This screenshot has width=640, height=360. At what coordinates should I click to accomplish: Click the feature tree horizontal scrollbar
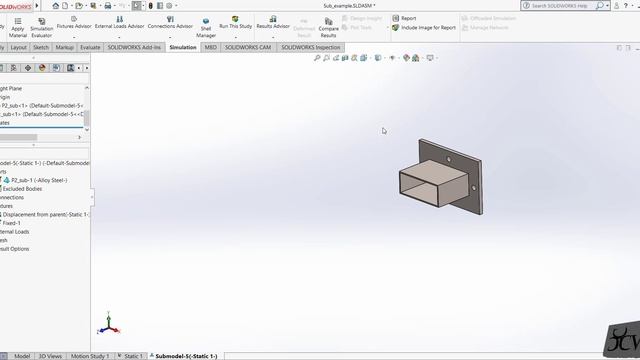point(18,138)
